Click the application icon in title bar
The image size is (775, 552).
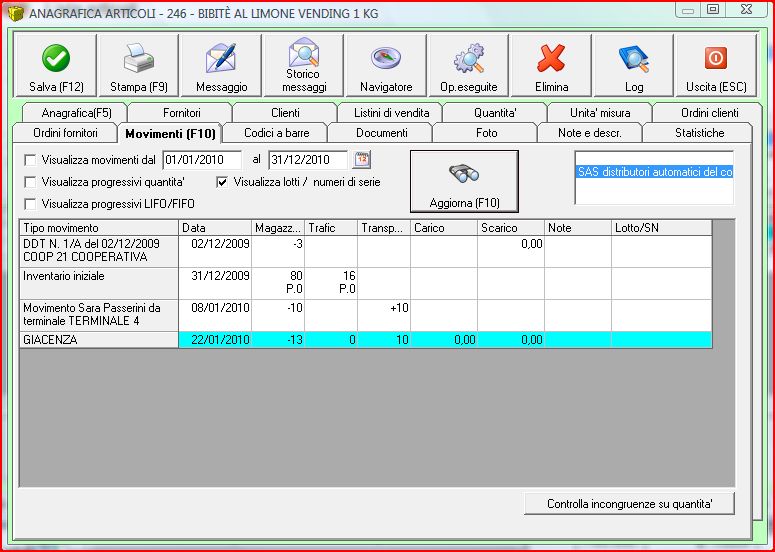click(x=15, y=13)
